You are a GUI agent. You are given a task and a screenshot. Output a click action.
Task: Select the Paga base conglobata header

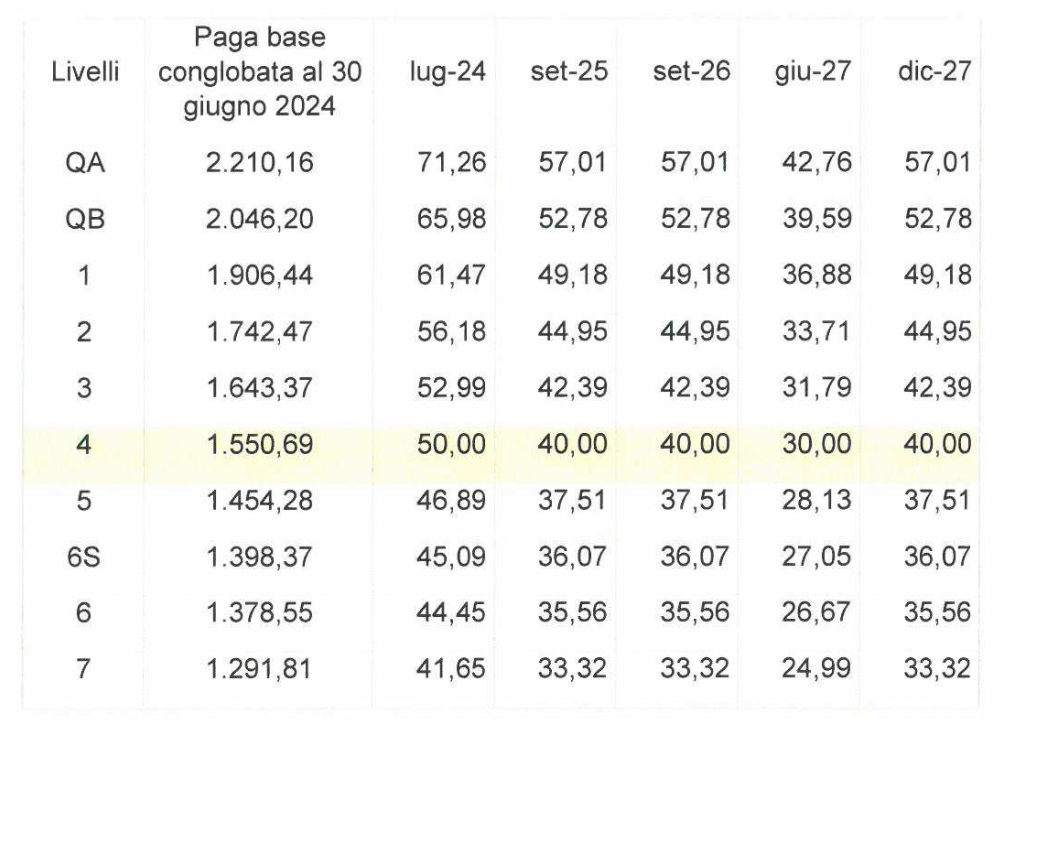[x=260, y=72]
